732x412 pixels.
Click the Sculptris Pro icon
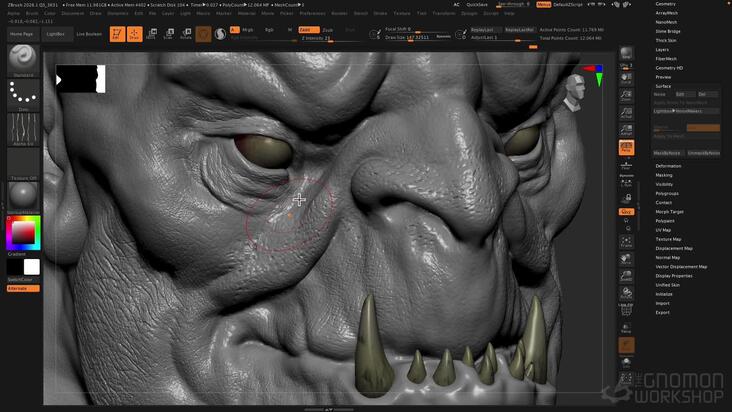pyautogui.click(x=220, y=34)
